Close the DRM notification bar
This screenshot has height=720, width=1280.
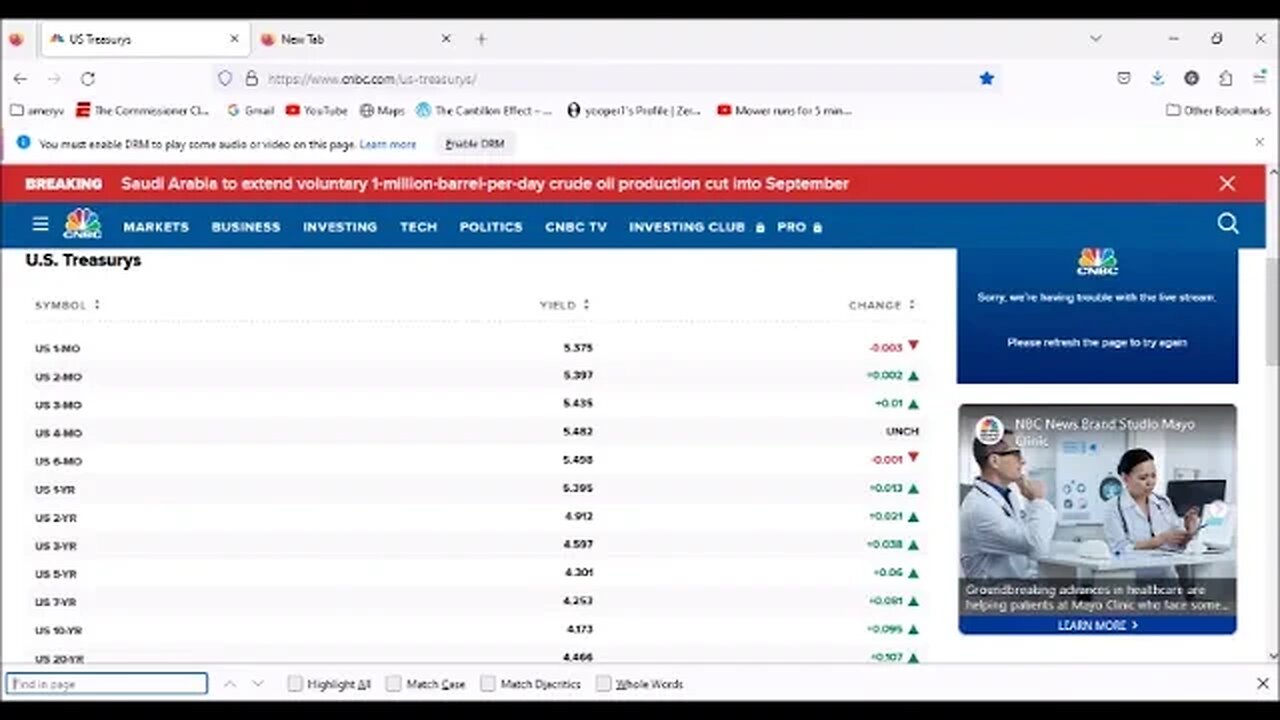pyautogui.click(x=1259, y=143)
